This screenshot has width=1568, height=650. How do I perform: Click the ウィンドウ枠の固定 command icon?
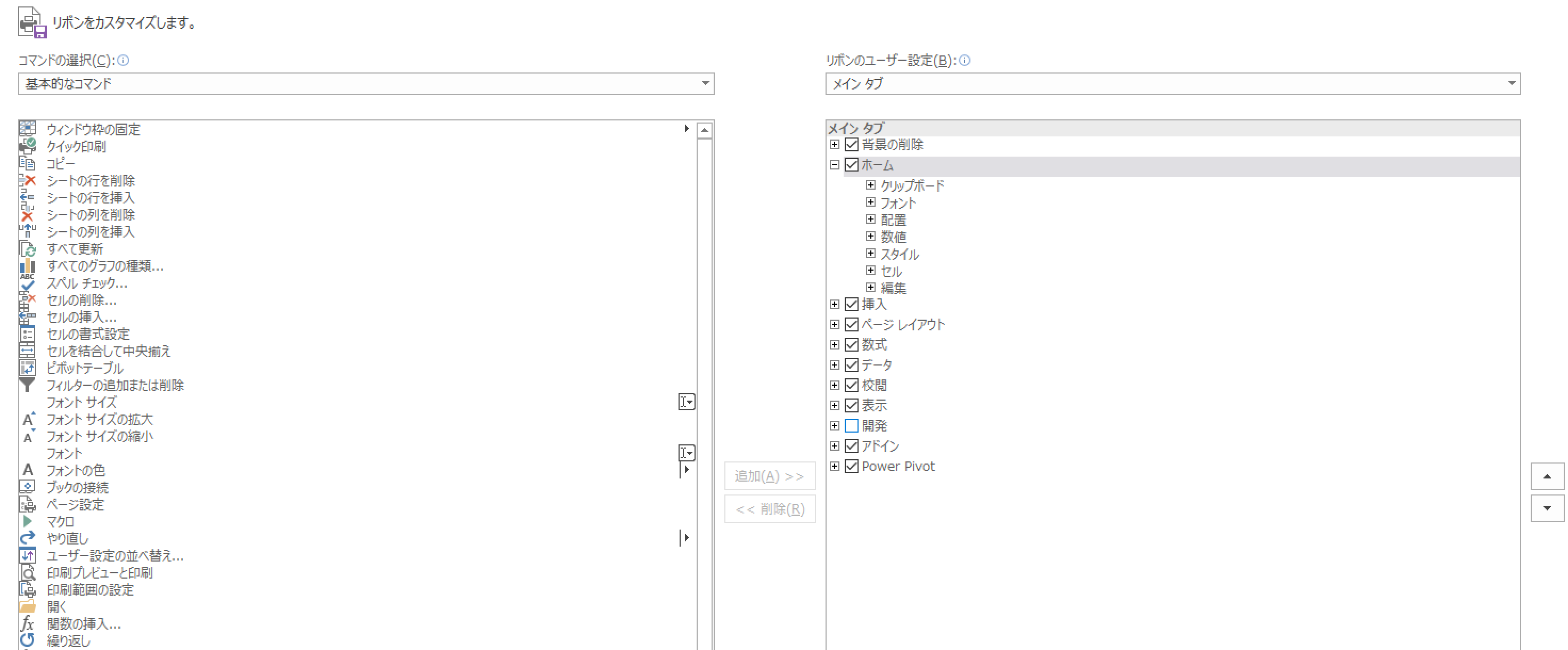click(27, 129)
